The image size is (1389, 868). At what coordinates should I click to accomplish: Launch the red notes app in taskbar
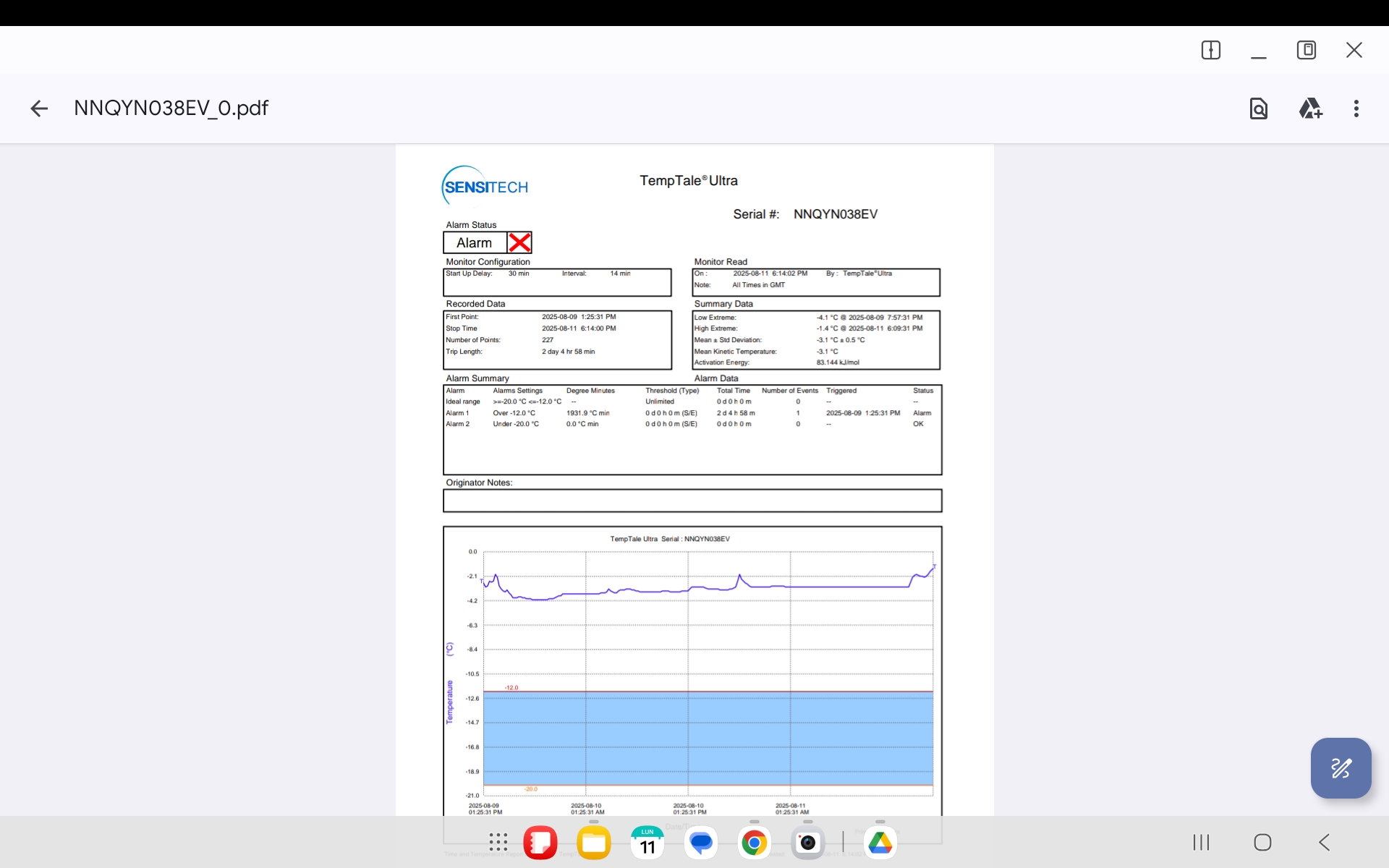(540, 843)
